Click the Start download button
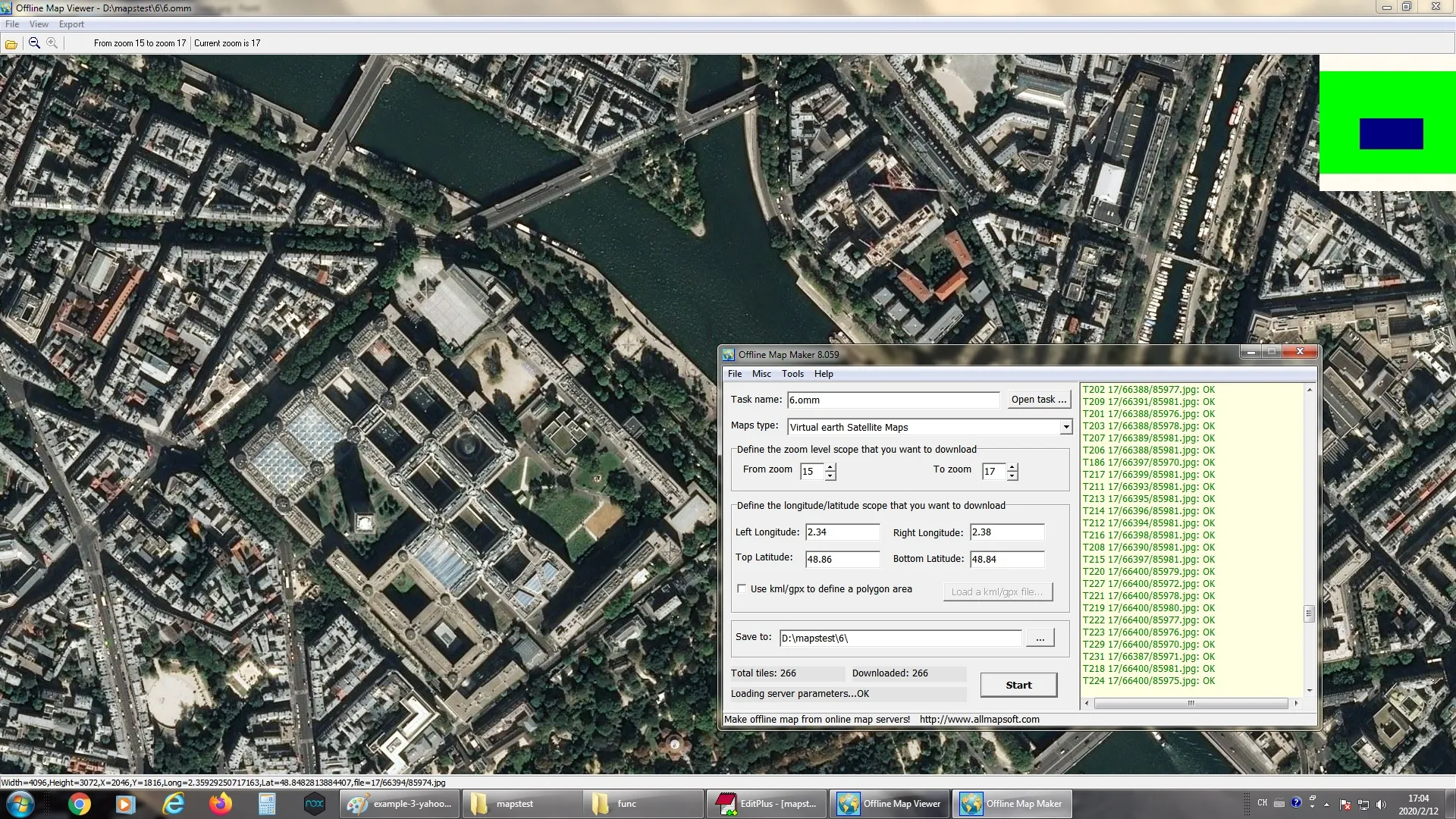This screenshot has width=1456, height=819. (x=1018, y=685)
